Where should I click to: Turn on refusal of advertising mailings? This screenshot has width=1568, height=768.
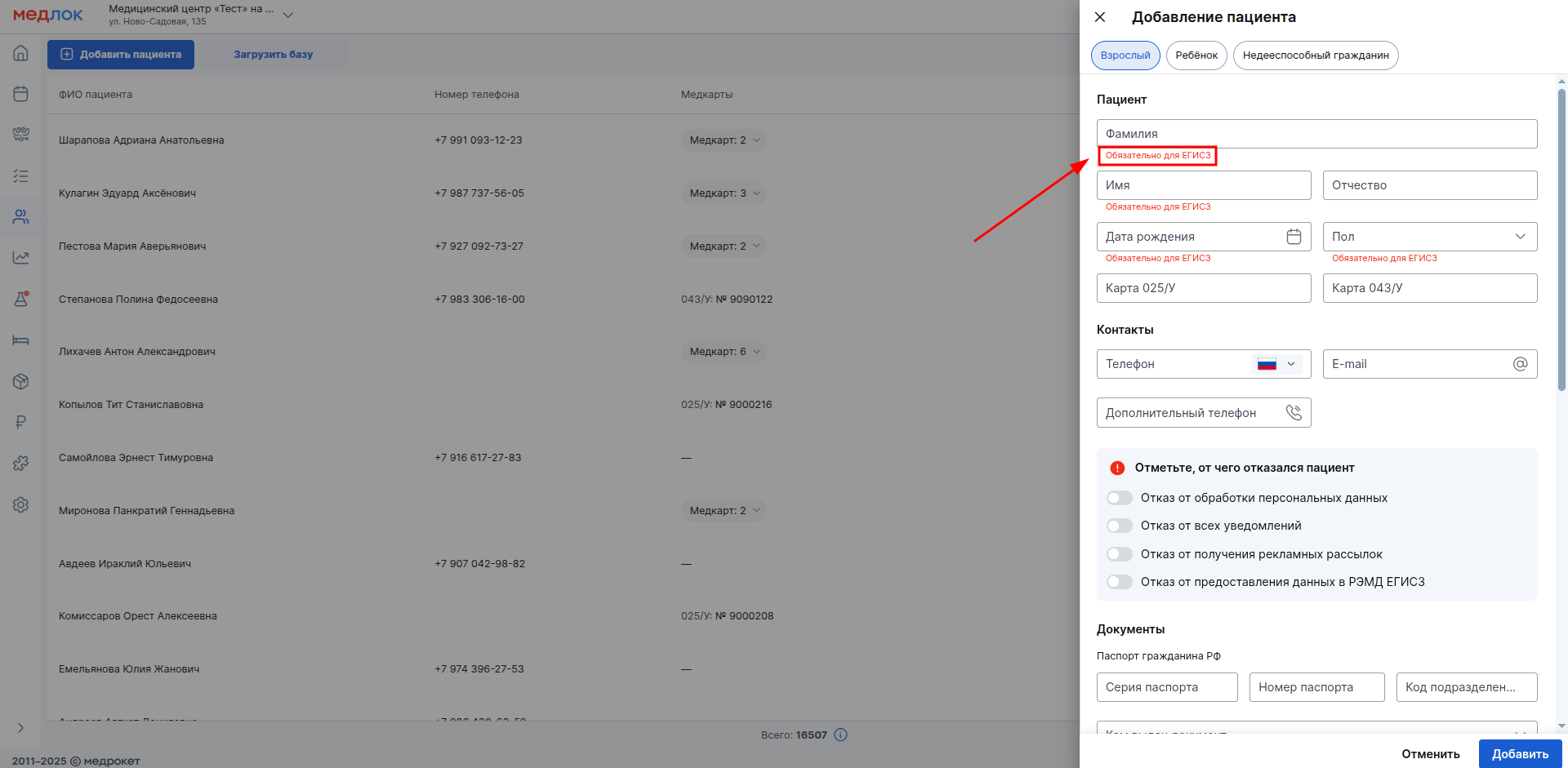[x=1119, y=554]
